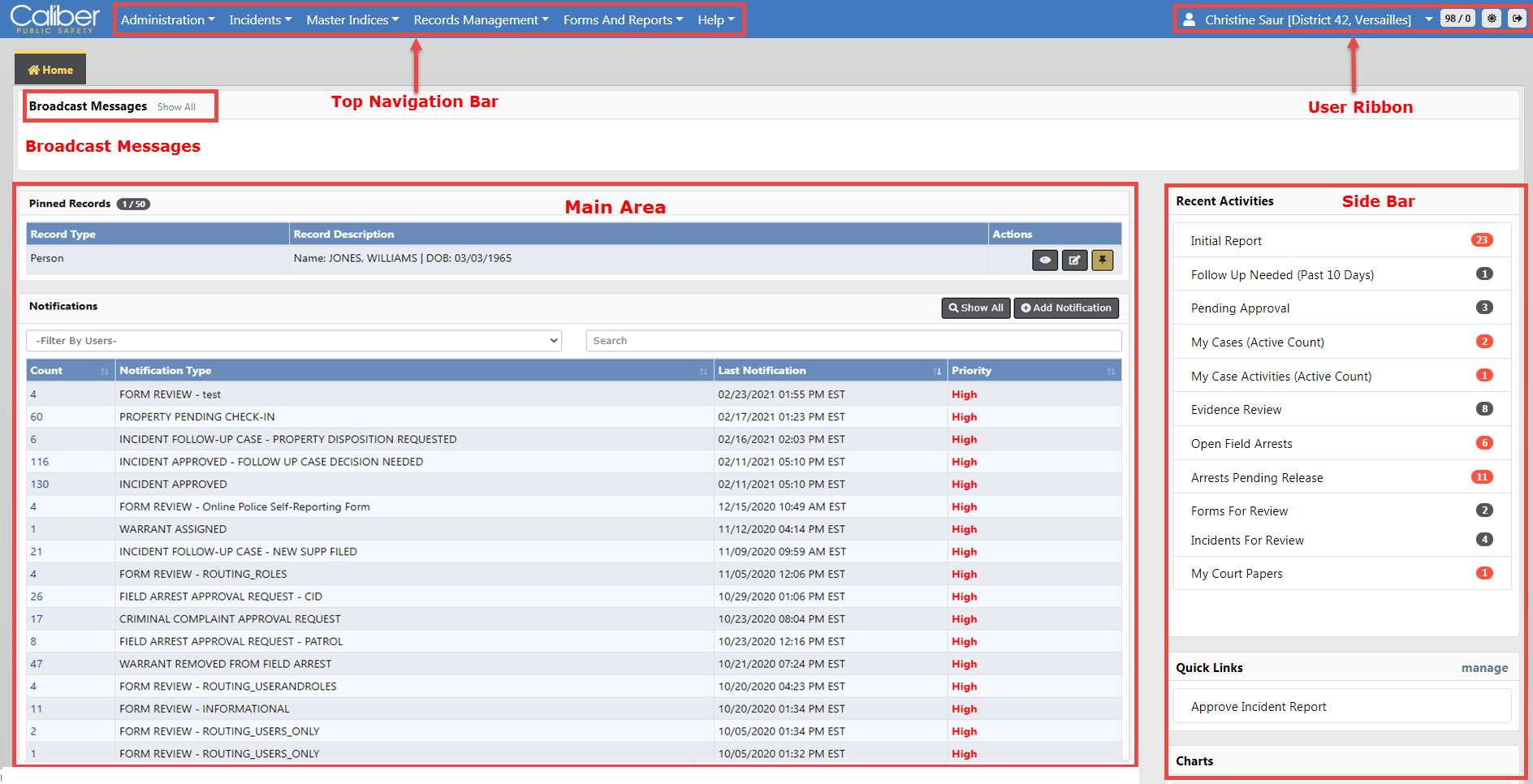Click the logout icon in user ribbon

(x=1517, y=19)
